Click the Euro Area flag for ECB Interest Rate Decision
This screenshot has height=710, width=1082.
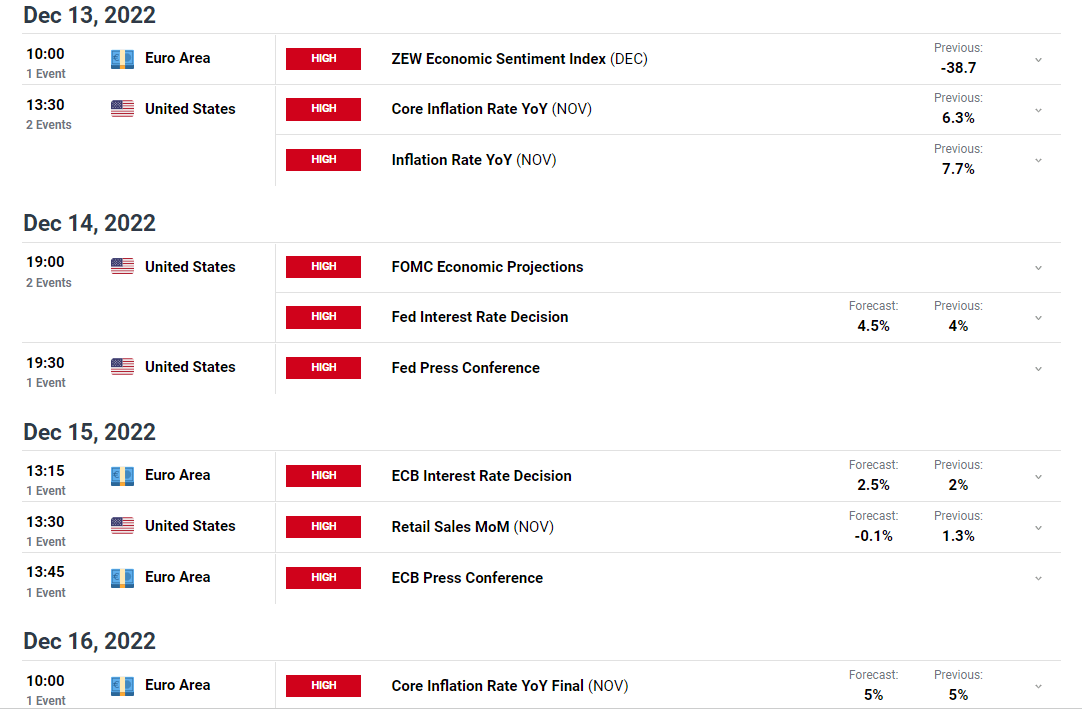[x=122, y=476]
